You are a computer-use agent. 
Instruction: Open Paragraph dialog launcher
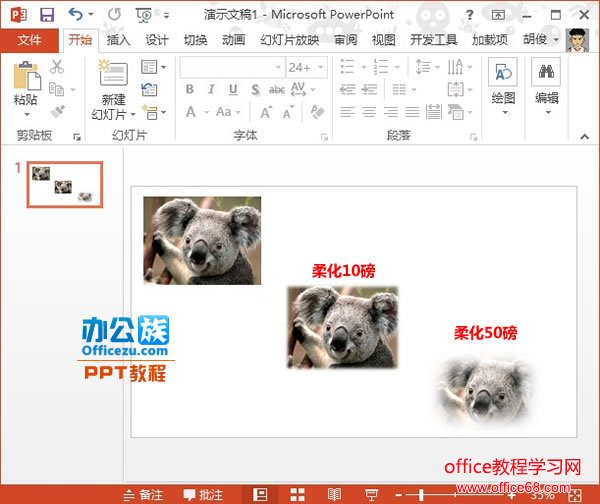coord(474,137)
